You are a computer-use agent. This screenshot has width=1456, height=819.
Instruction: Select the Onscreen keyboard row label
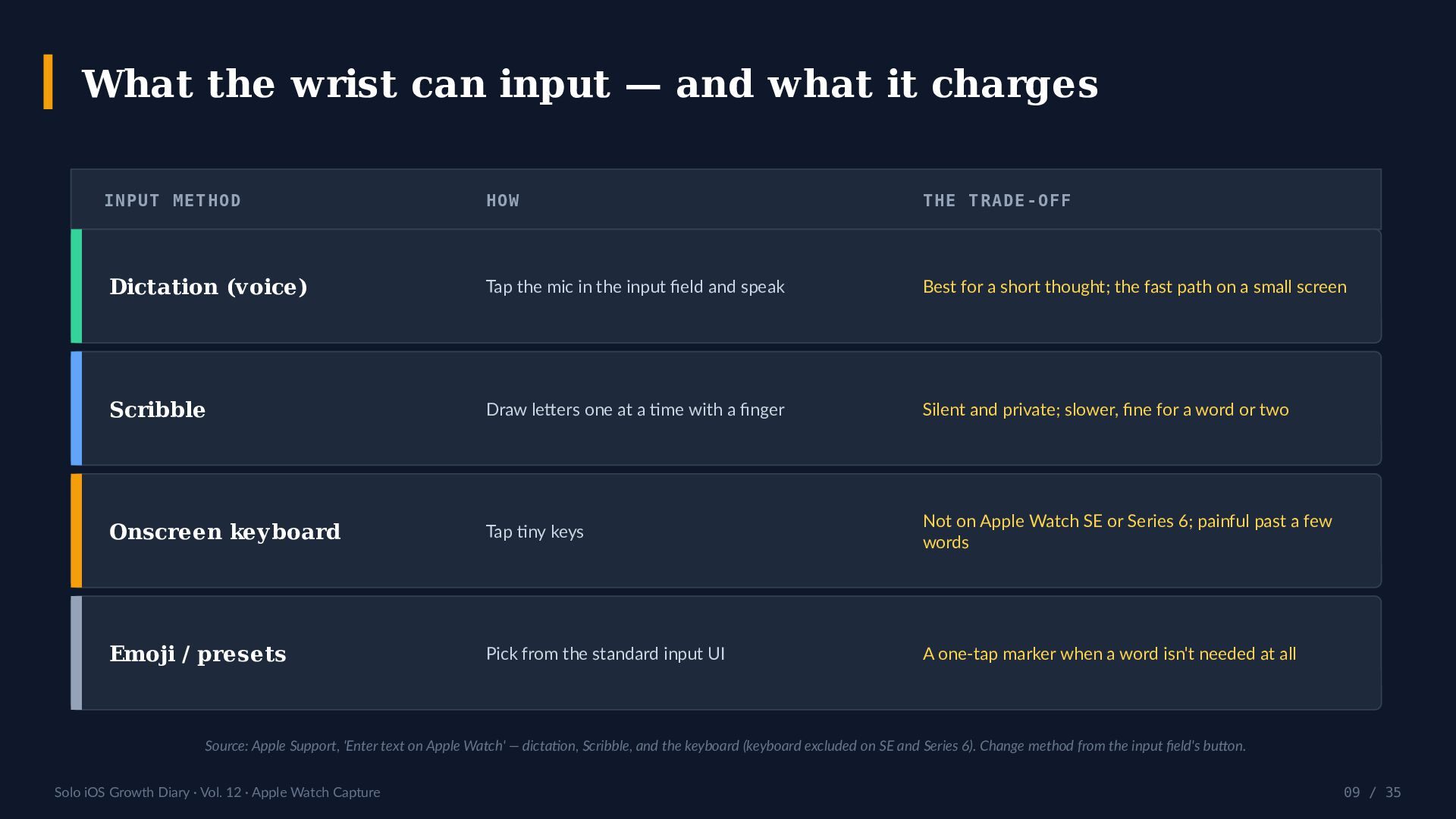(x=225, y=532)
